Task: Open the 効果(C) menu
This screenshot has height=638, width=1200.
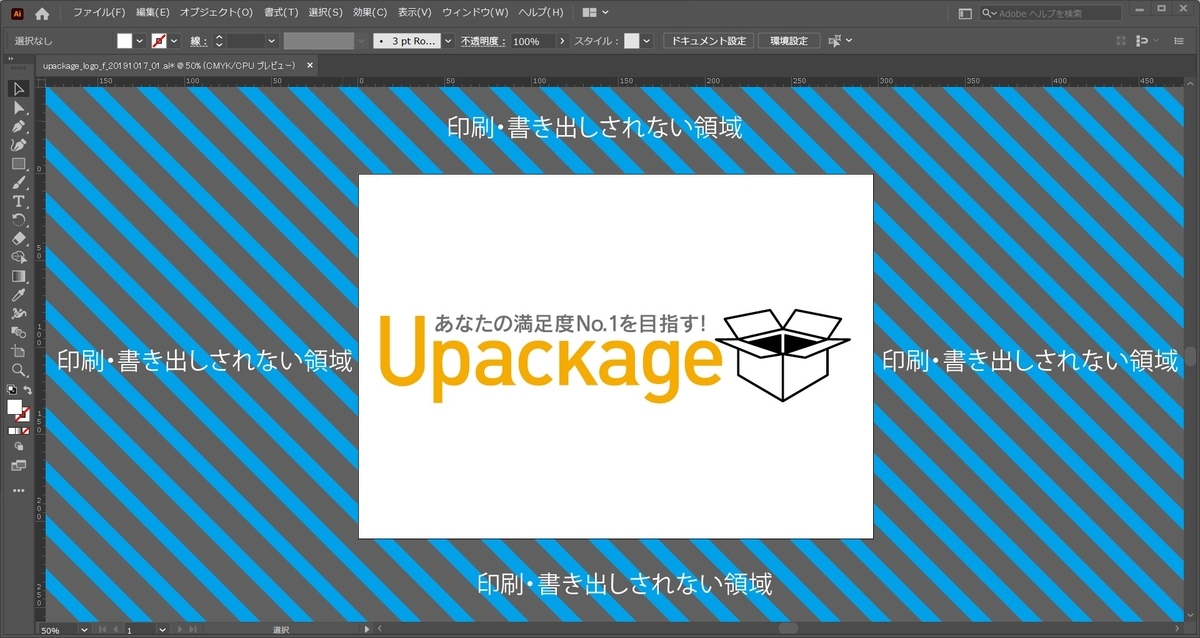Action: coord(370,13)
